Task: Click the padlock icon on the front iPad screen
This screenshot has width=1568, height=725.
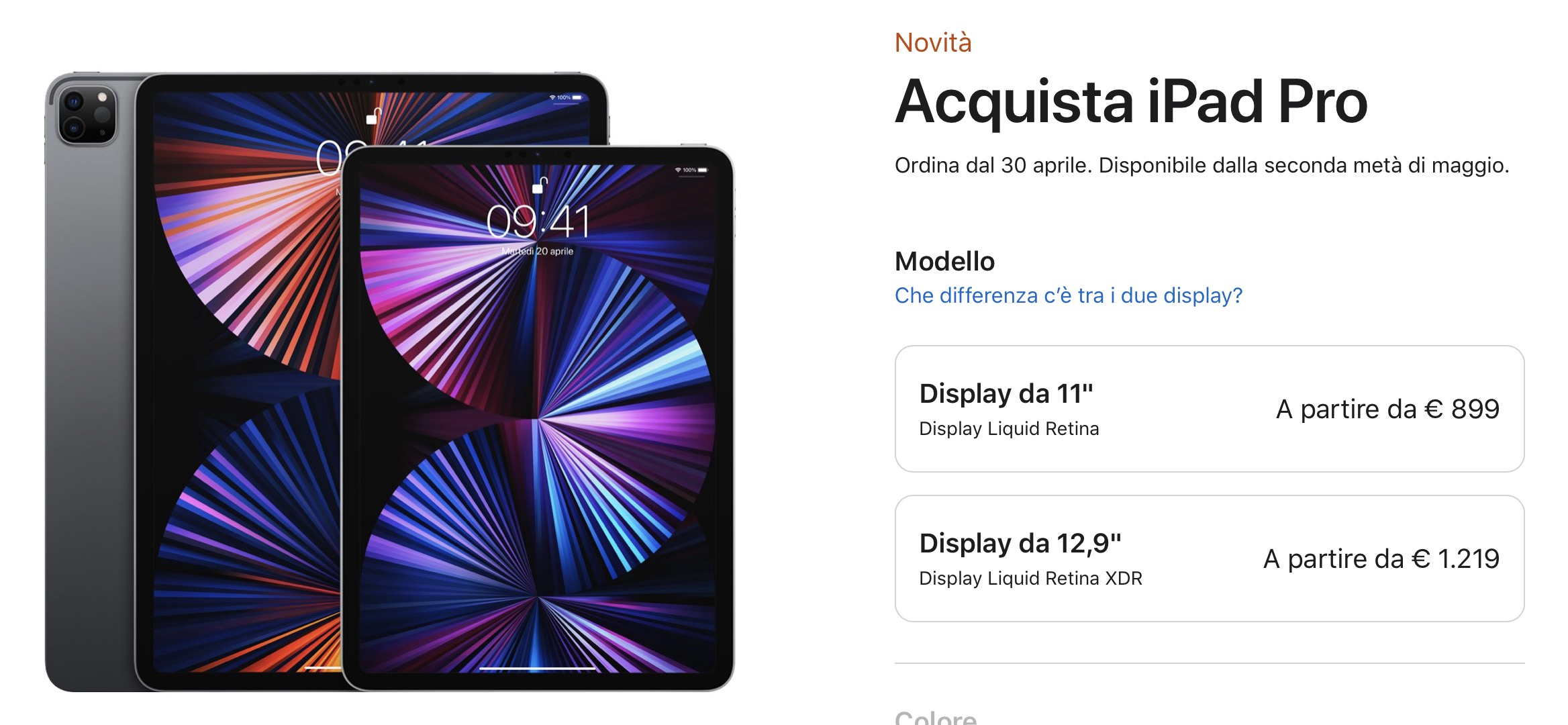Action: (539, 185)
